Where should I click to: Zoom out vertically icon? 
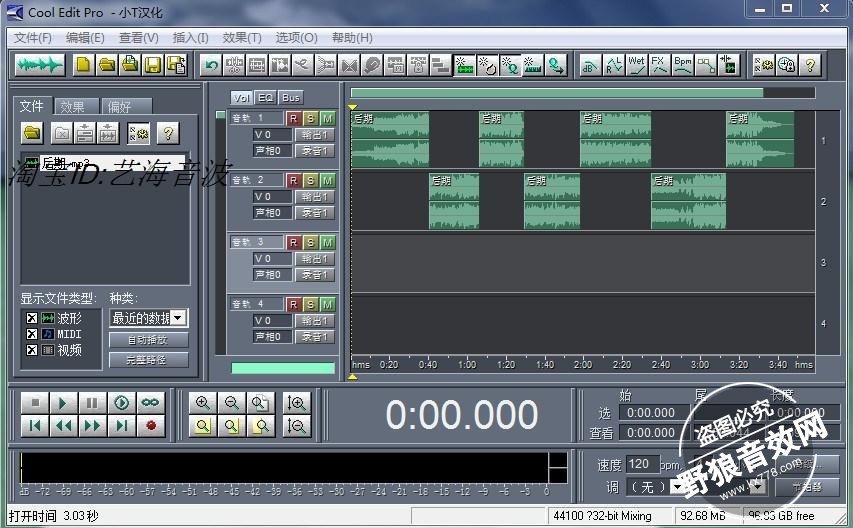click(297, 426)
